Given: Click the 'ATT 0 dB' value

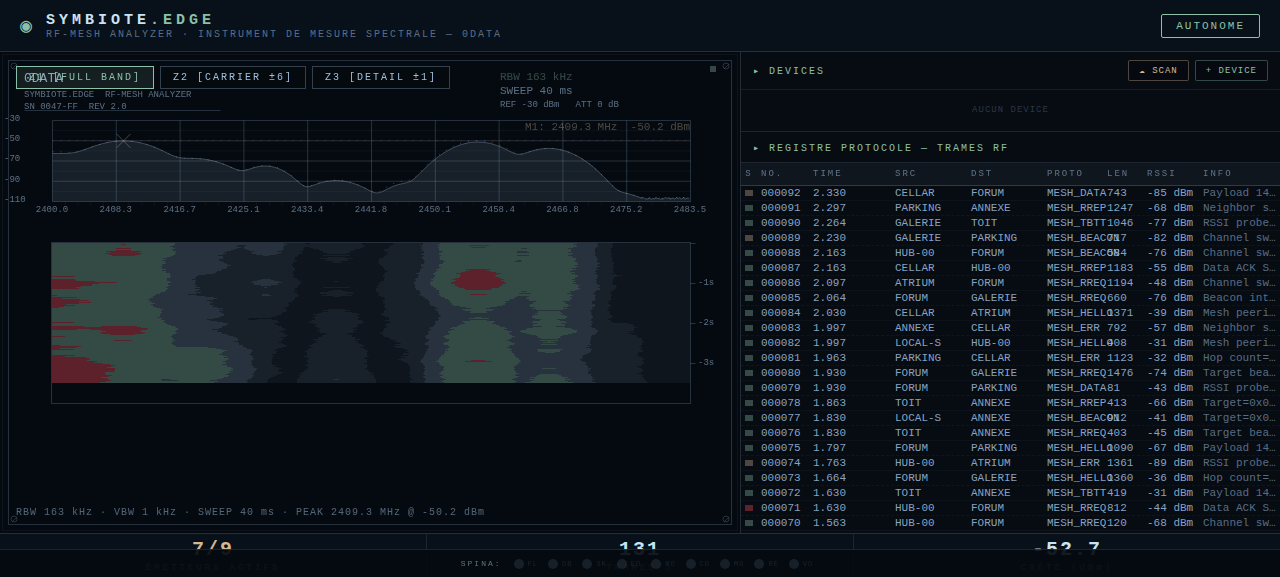Looking at the screenshot, I should pyautogui.click(x=596, y=104).
